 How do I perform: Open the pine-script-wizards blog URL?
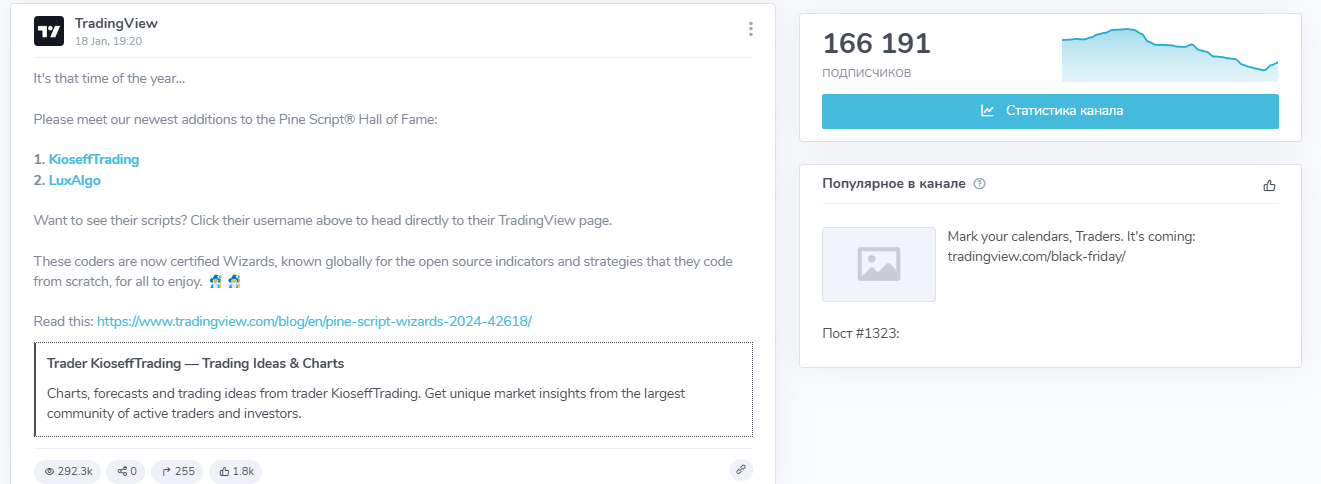[314, 321]
